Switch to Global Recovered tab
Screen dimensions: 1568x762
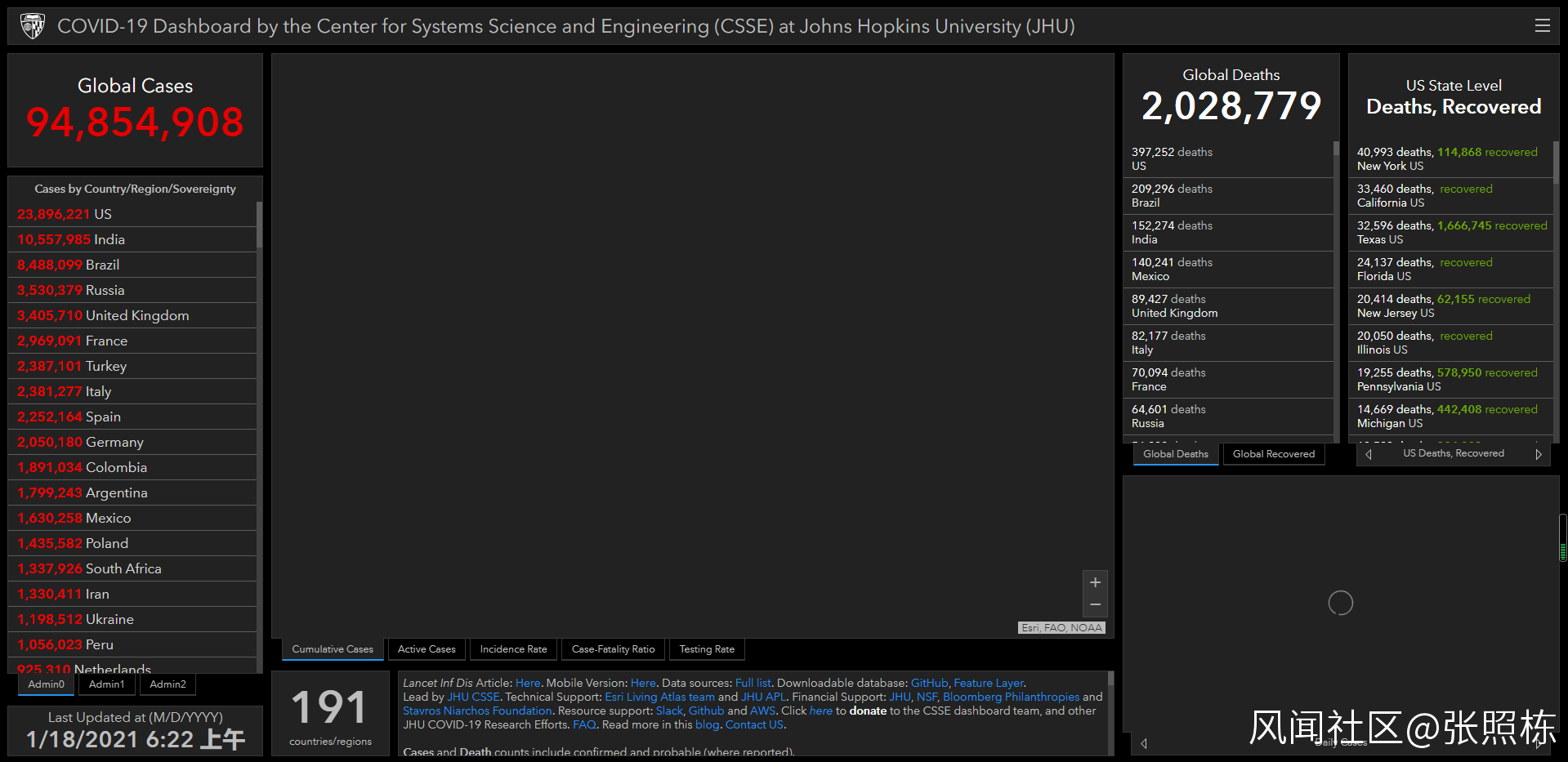pos(1273,454)
